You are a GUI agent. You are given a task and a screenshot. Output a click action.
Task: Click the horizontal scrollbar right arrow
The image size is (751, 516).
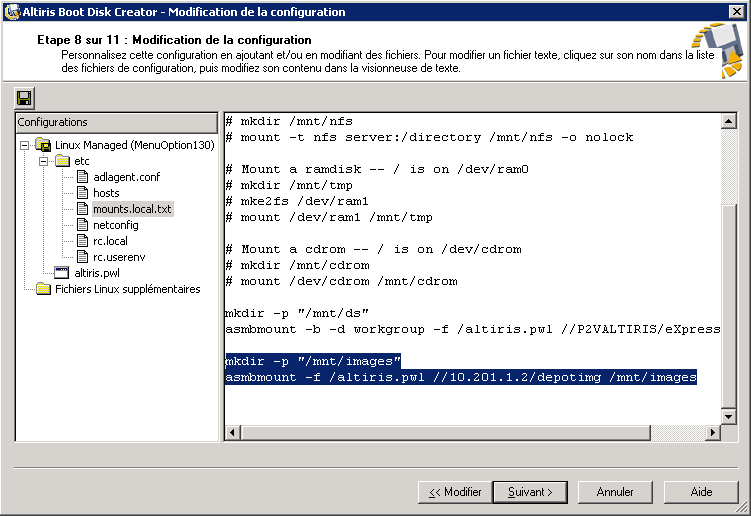(713, 433)
